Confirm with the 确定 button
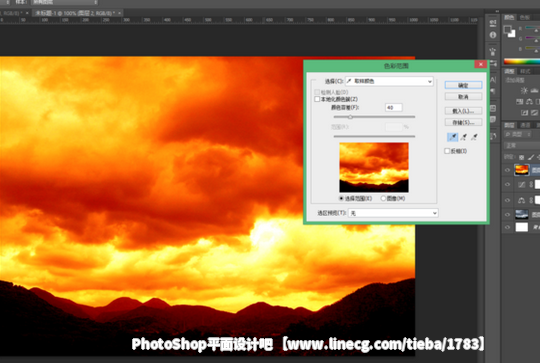Viewport: 540px width, 363px height. [x=463, y=85]
